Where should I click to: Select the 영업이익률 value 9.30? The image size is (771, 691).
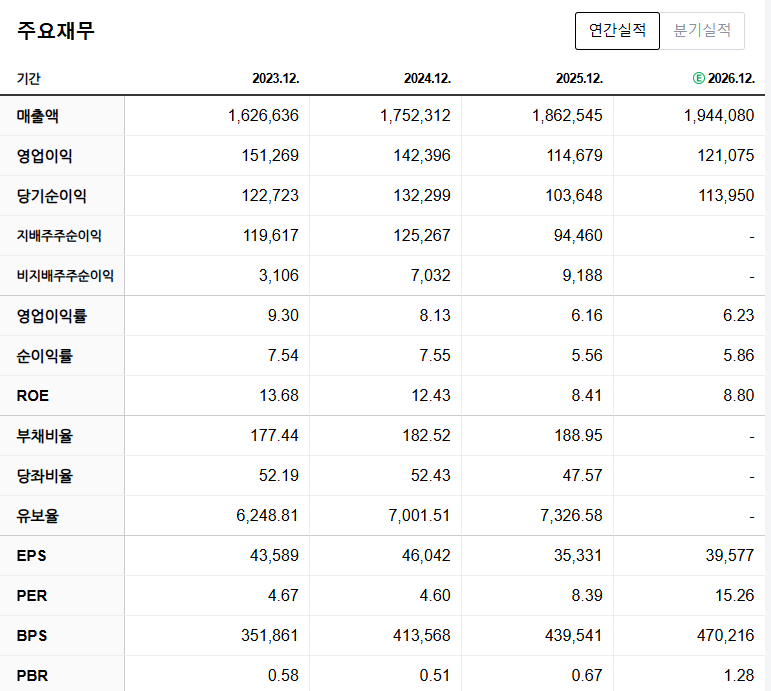(283, 315)
